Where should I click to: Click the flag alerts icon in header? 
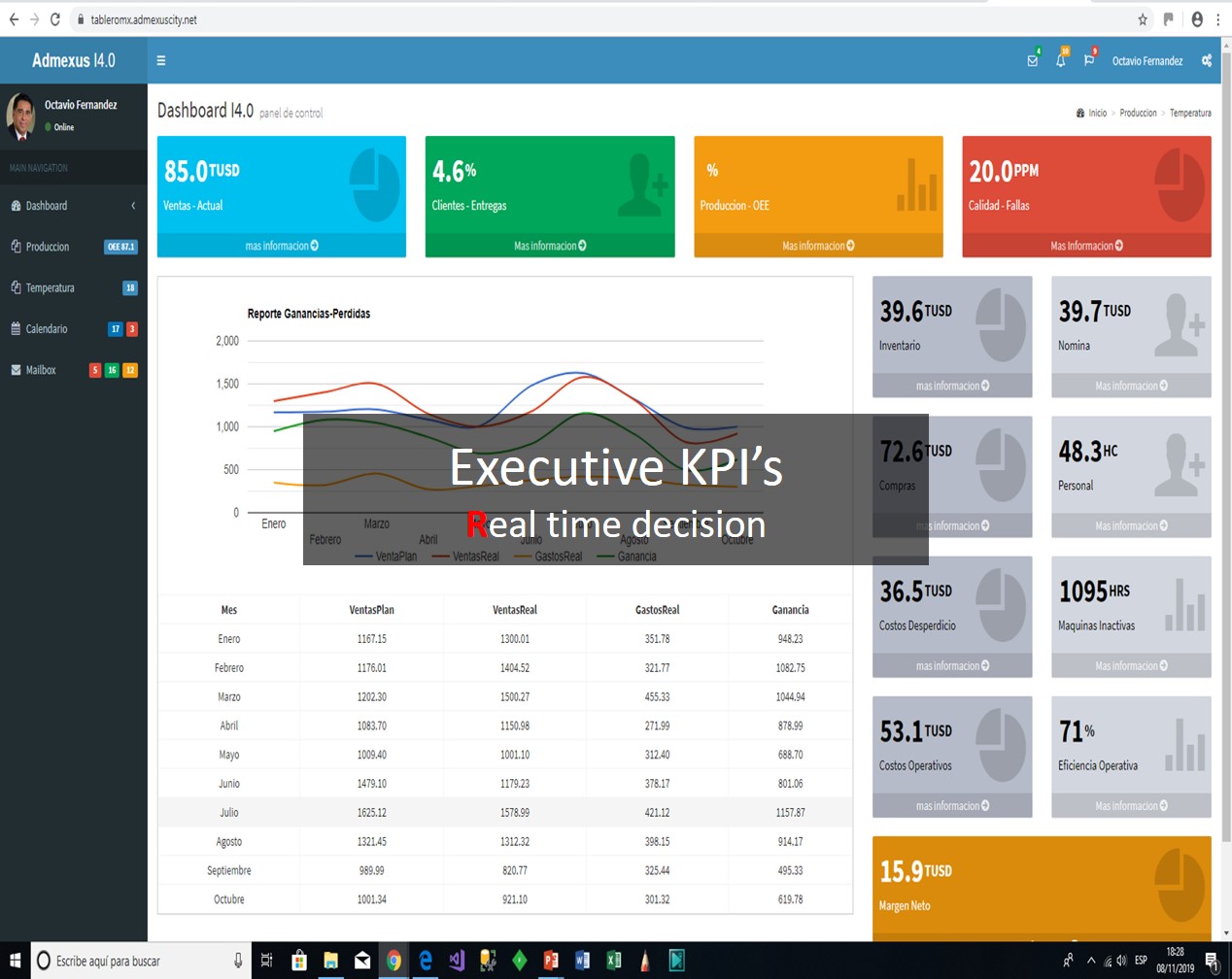(1088, 60)
